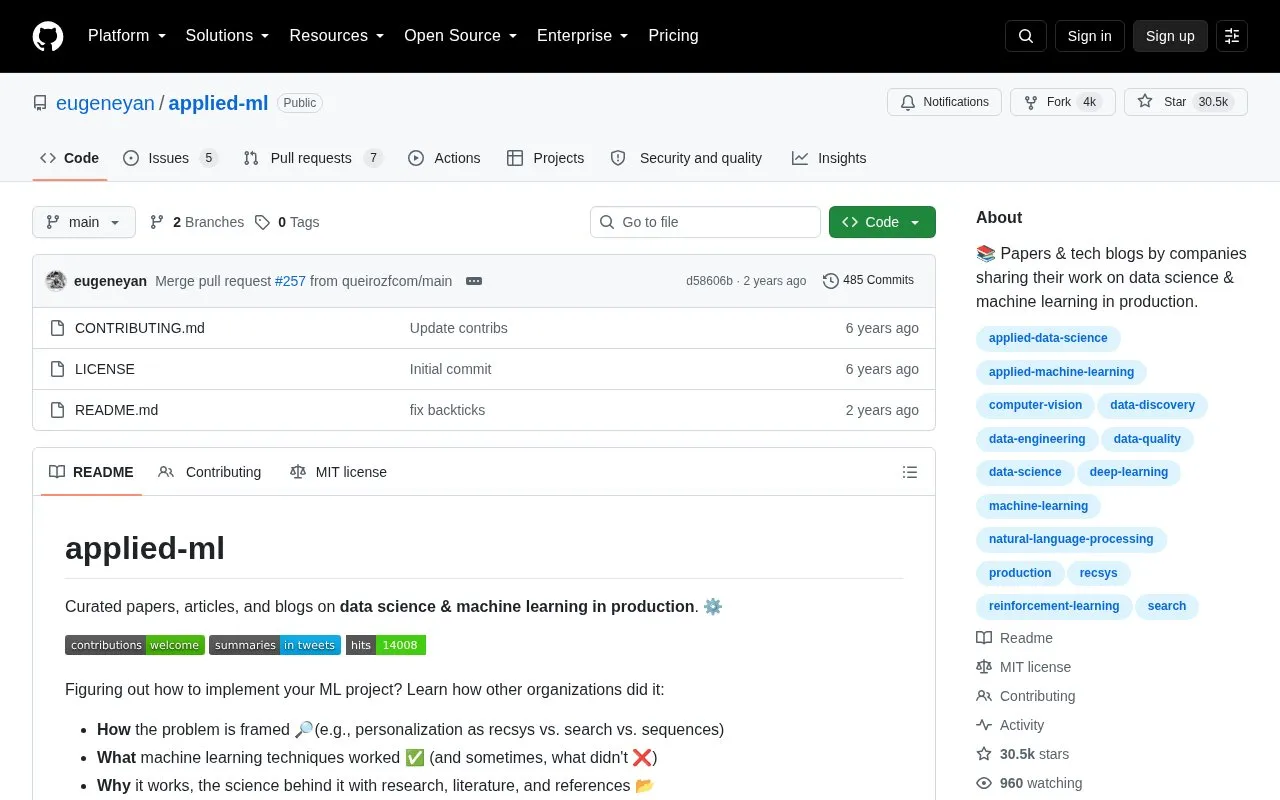The image size is (1280, 800).
Task: Click the computer-vision topic tag
Action: 1035,405
